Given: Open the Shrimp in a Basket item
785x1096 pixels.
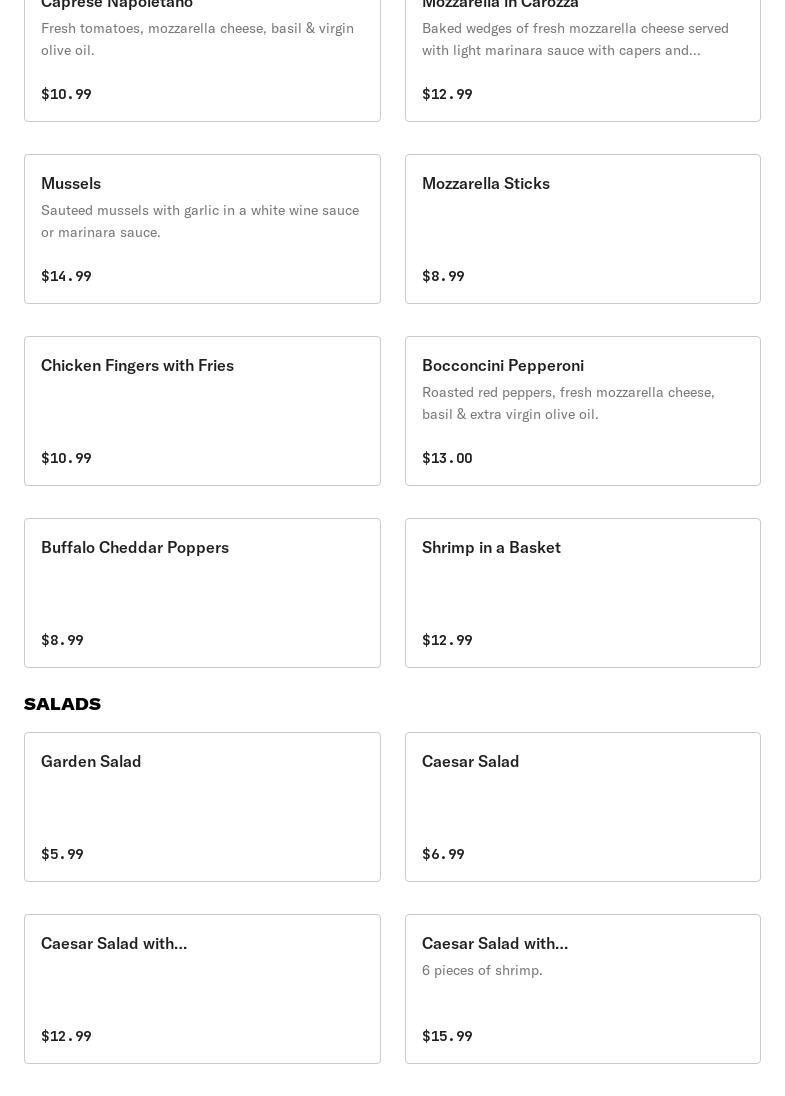Looking at the screenshot, I should point(582,593).
